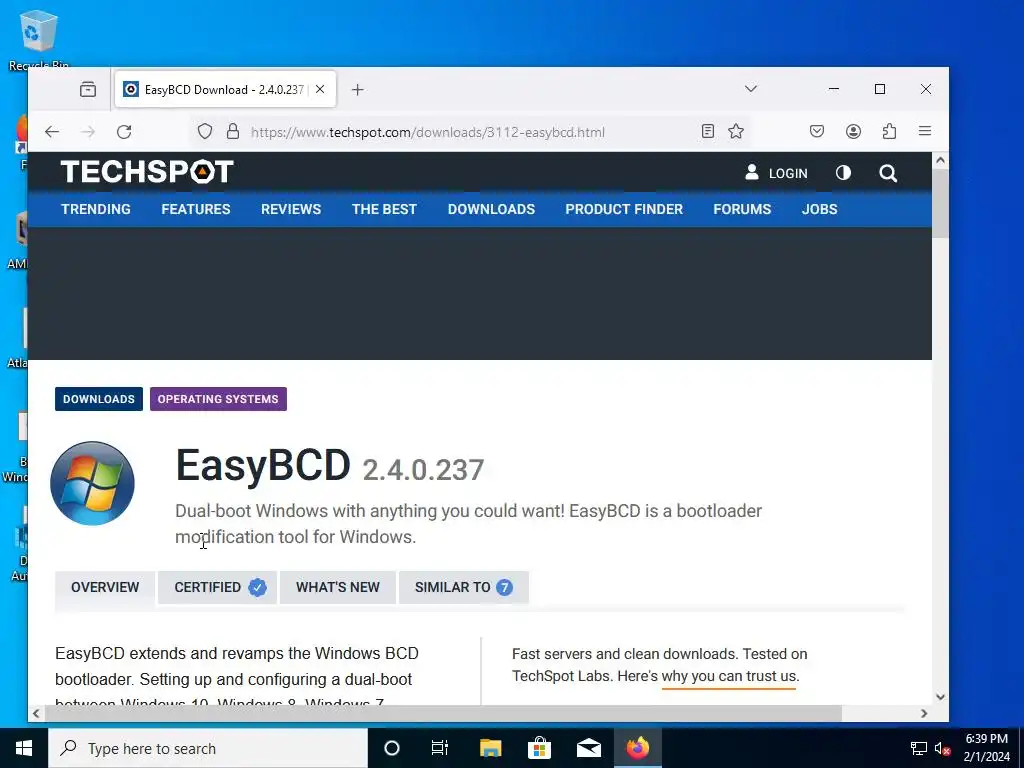
Task: Open Firefox recent browsing view icon
Action: [x=88, y=89]
